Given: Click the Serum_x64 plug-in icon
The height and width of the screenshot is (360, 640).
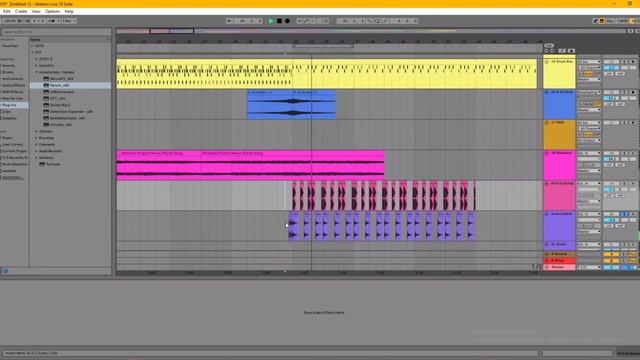Looking at the screenshot, I should point(46,85).
